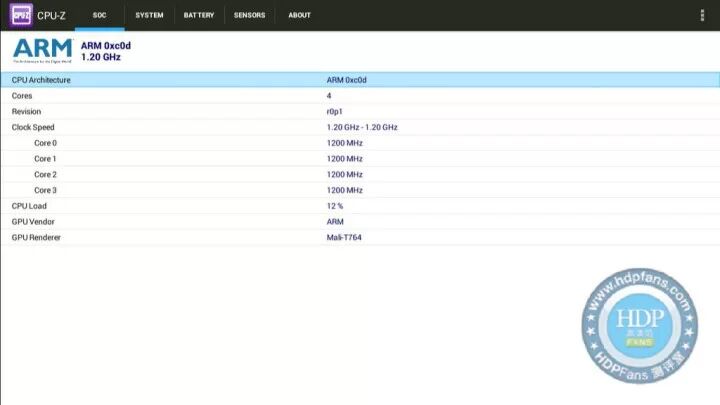Go to the SENSORS tab
720x405 pixels.
pyautogui.click(x=249, y=15)
